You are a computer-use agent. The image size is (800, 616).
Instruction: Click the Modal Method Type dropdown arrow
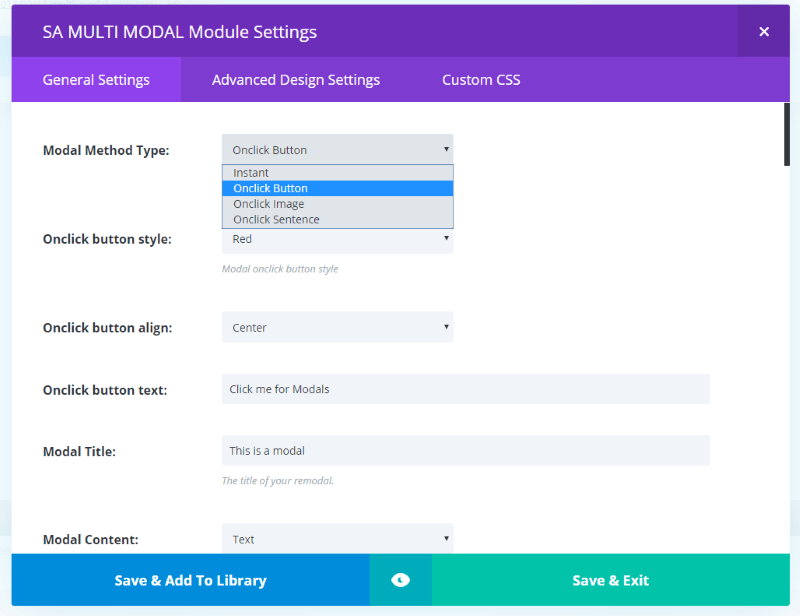click(446, 149)
